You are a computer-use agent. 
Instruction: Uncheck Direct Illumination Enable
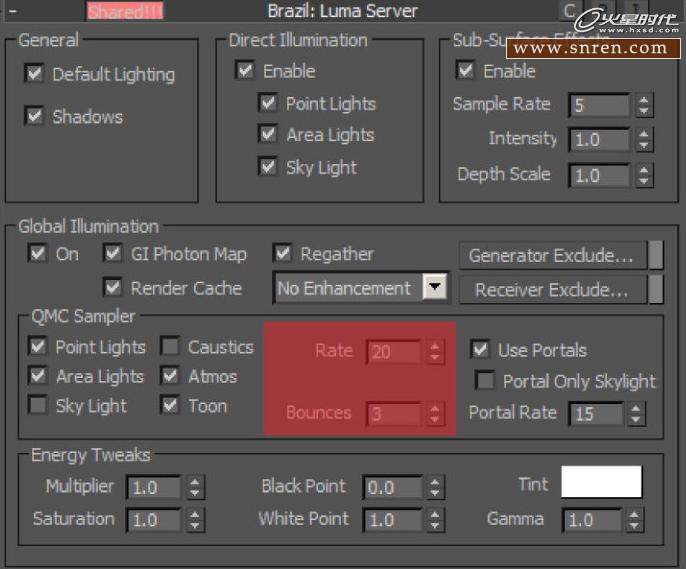tap(245, 70)
